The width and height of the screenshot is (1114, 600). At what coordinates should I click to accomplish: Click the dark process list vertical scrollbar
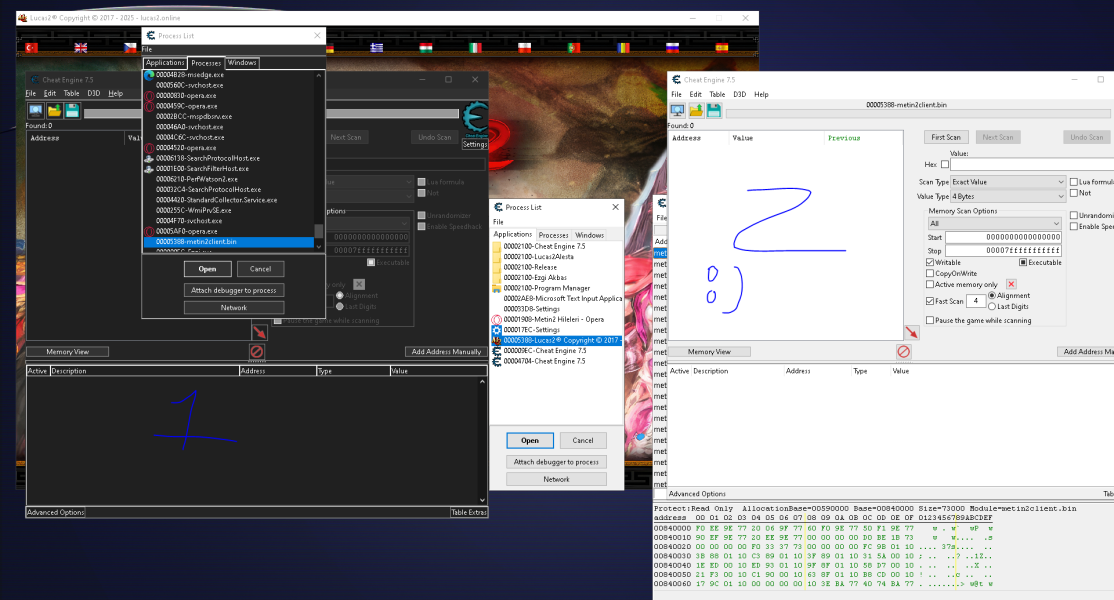(319, 160)
